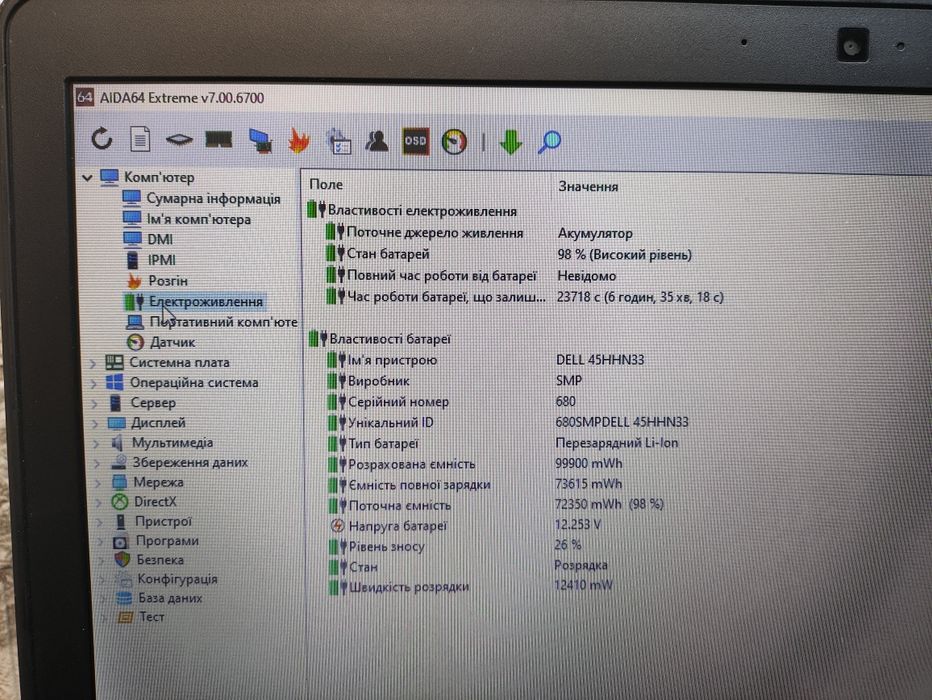Select the Тип батареї row
Image resolution: width=932 pixels, height=700 pixels.
point(503,443)
